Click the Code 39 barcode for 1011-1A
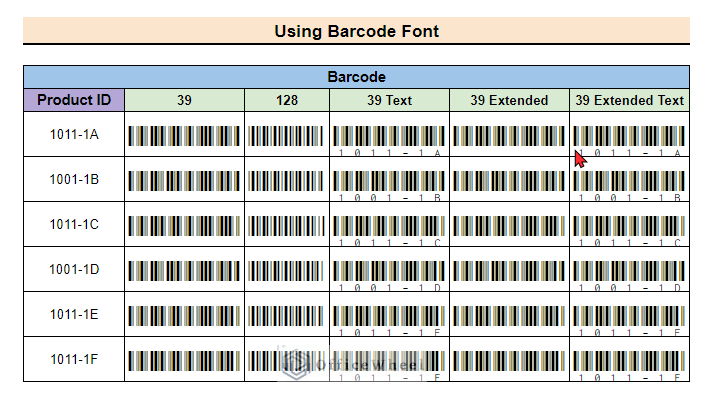 (x=184, y=136)
